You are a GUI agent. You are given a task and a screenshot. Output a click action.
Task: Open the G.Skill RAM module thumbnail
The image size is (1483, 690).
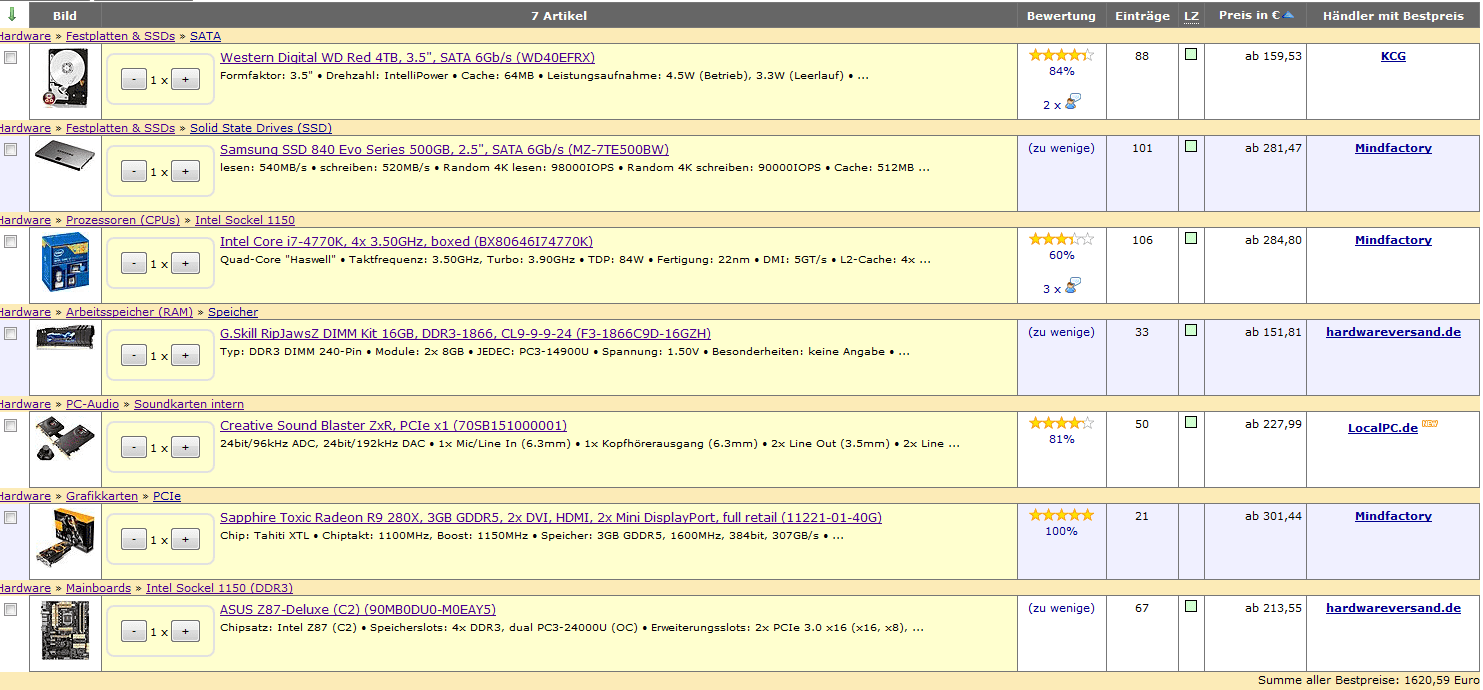click(x=65, y=337)
